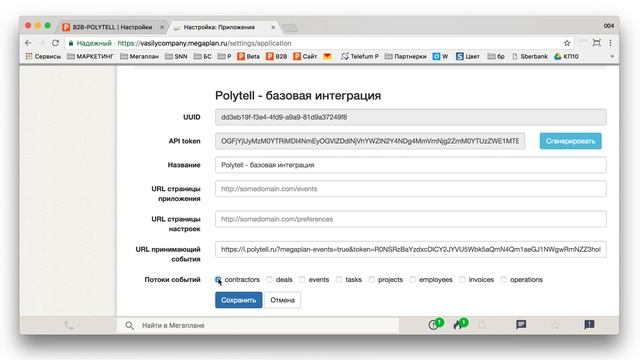Screen dimensions: 640x360
Task: Close the B2B-POLYTELL tab
Action: tap(162, 27)
